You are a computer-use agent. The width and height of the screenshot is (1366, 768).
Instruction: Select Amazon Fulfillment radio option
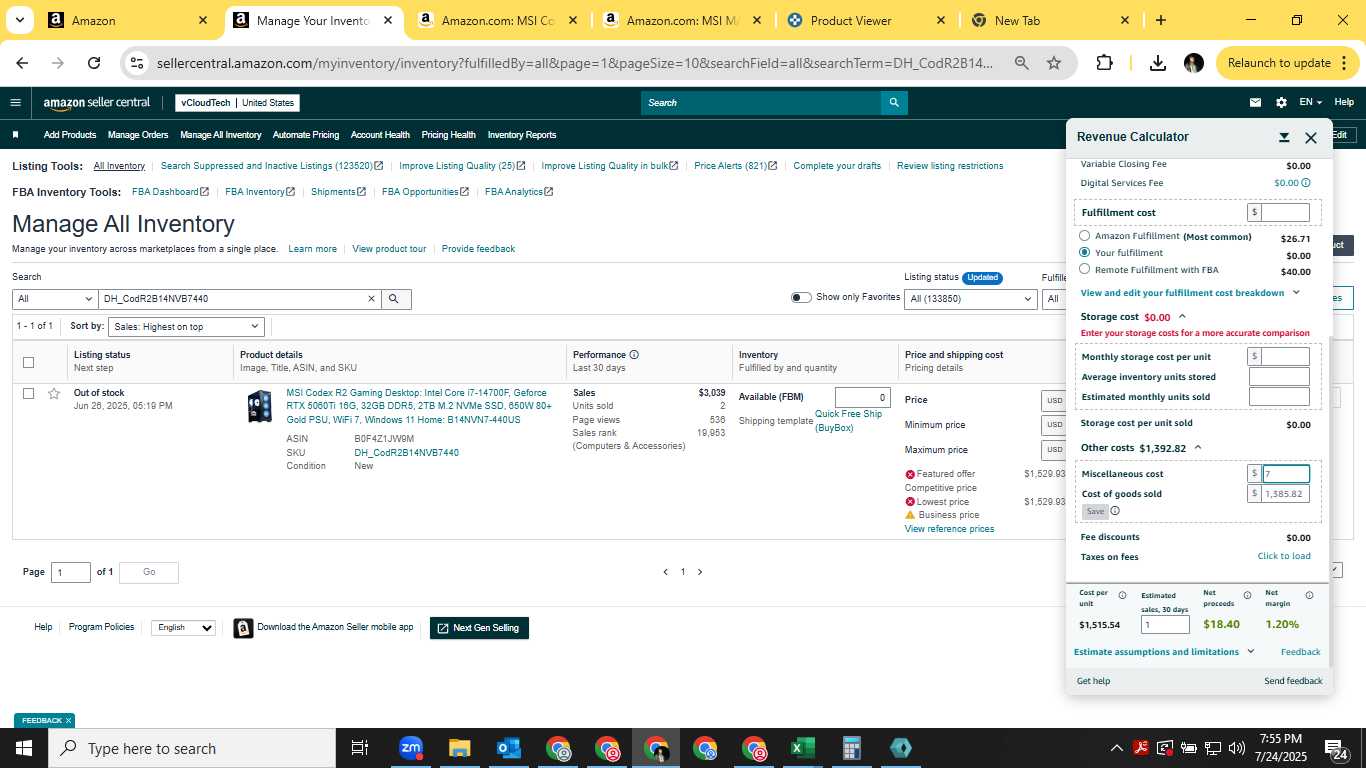1085,236
